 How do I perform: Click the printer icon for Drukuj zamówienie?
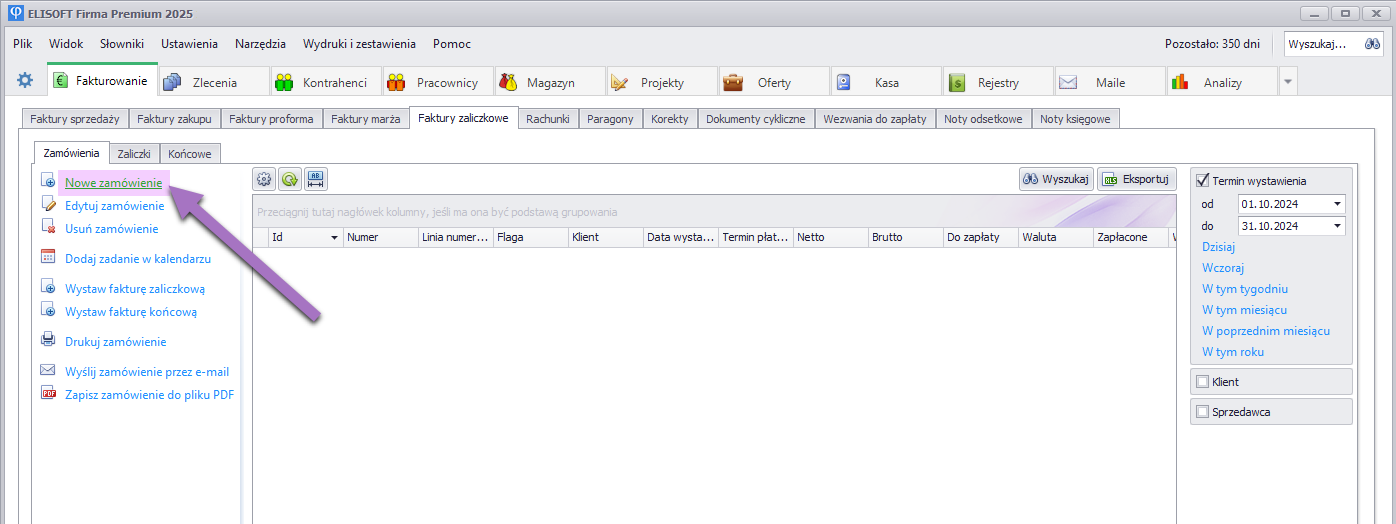48,340
